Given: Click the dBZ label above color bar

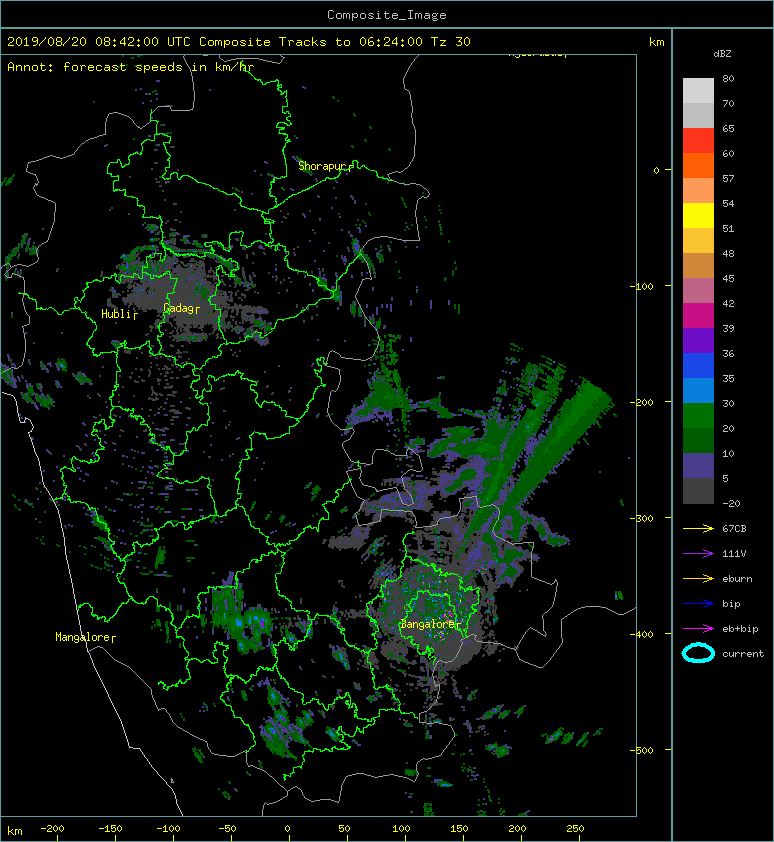Looking at the screenshot, I should (722, 54).
